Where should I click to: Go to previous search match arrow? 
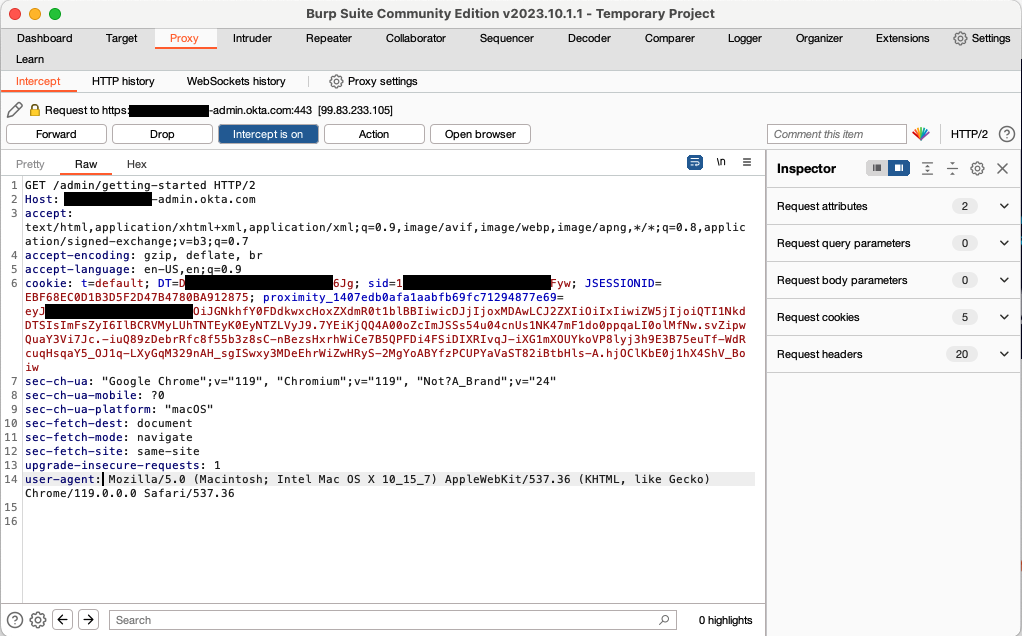[x=63, y=619]
